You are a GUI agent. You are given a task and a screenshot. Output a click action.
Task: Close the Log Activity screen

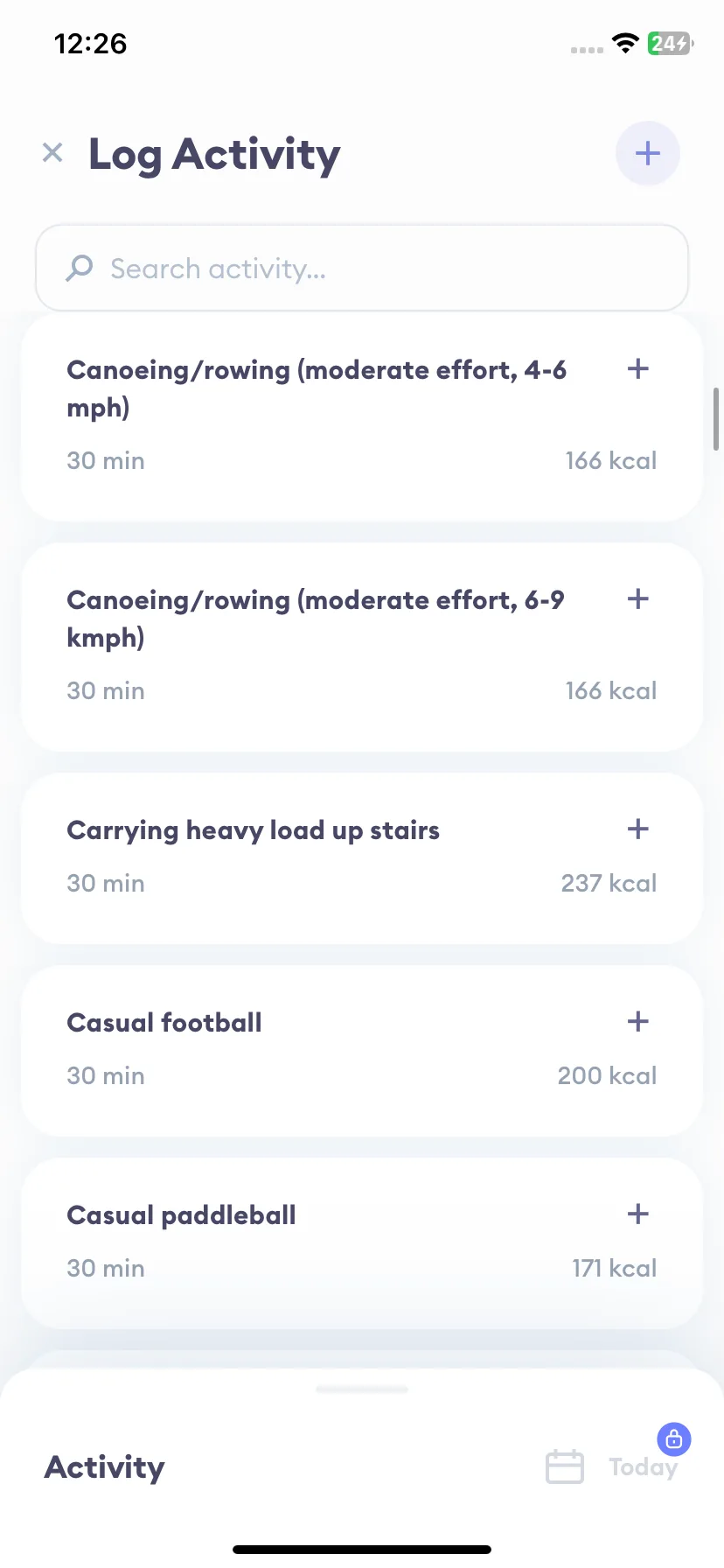pos(52,153)
